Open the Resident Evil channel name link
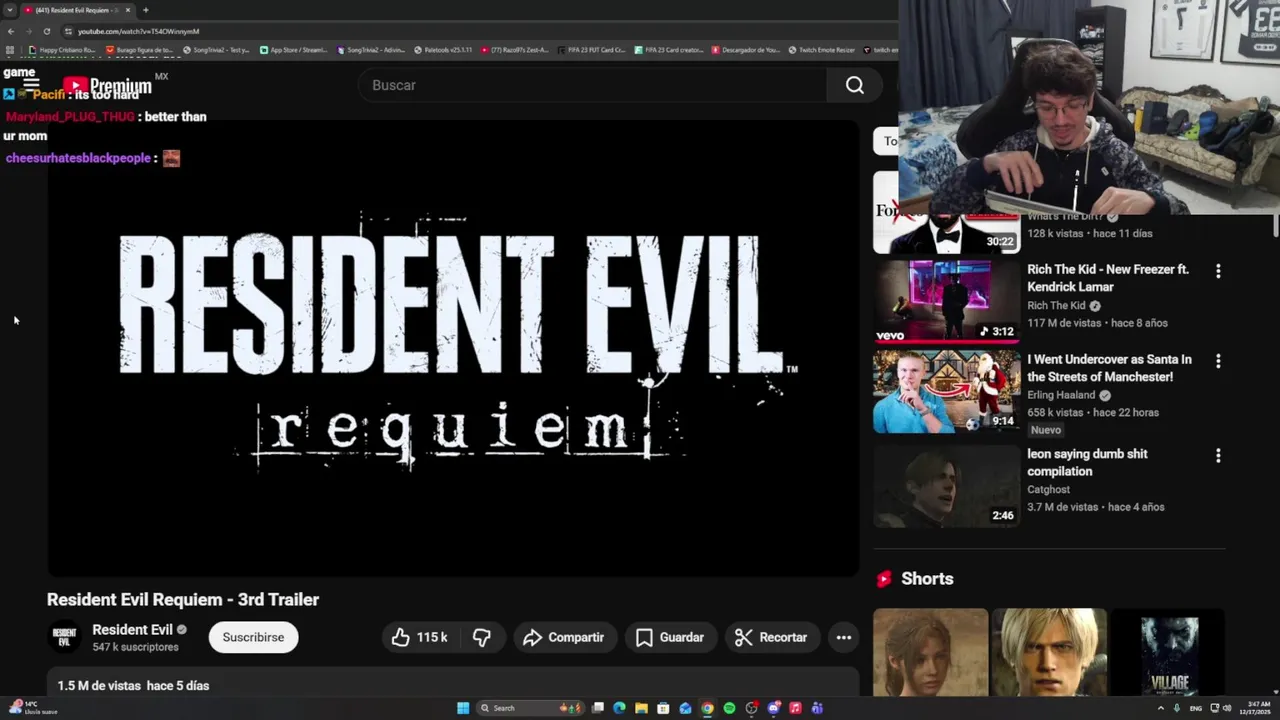 tap(132, 630)
